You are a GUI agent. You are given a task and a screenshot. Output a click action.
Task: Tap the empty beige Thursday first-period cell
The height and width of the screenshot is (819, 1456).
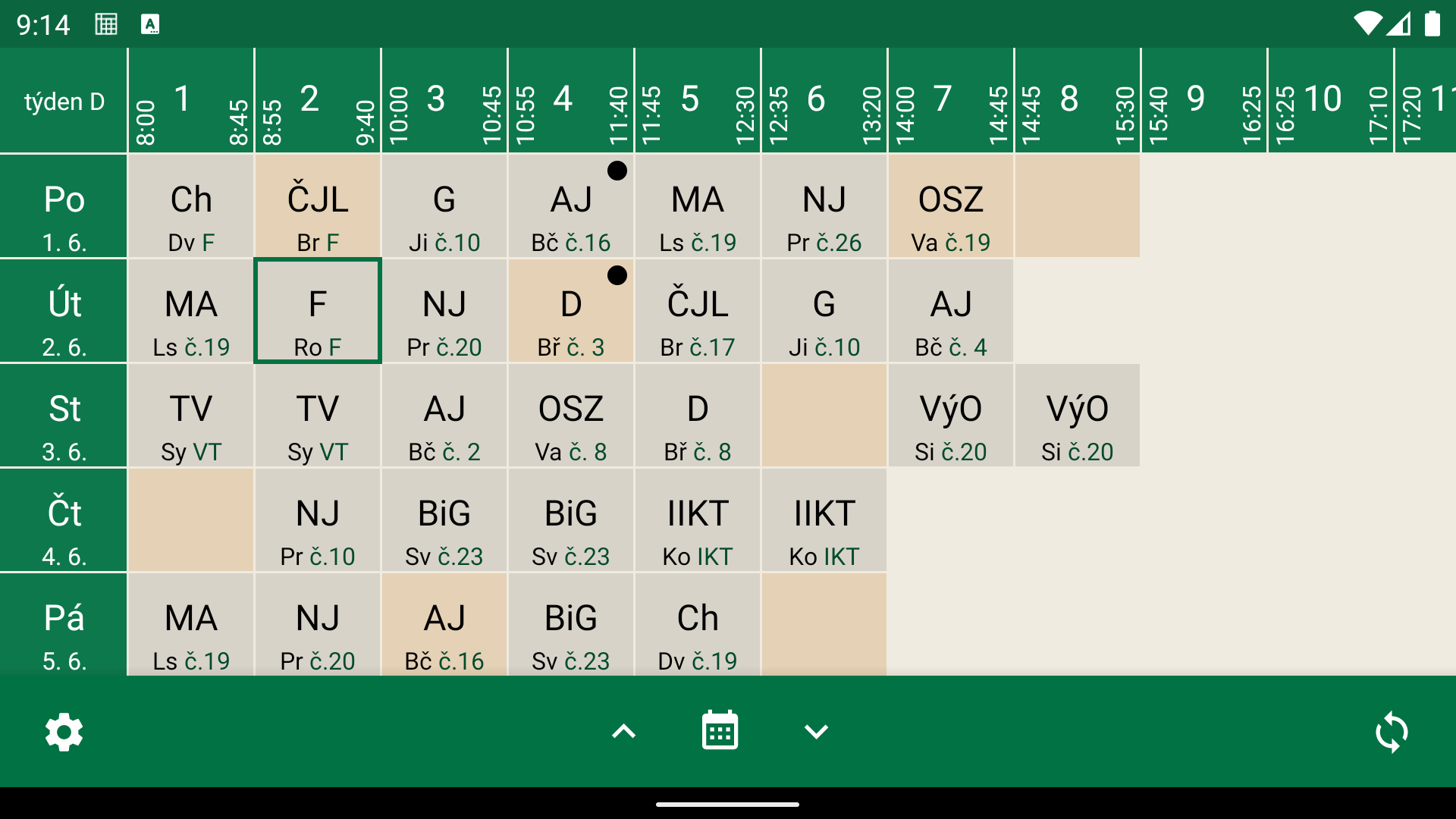(190, 521)
